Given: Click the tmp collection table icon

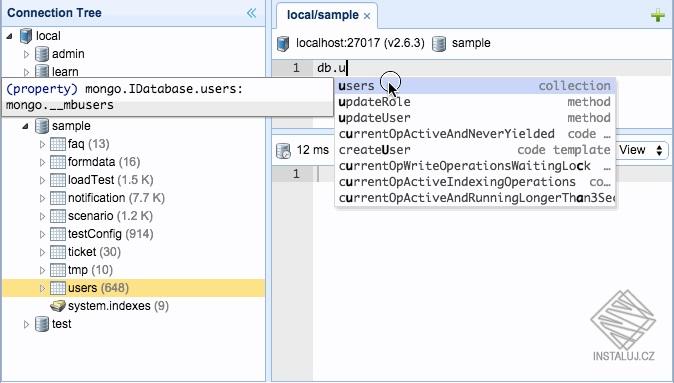Looking at the screenshot, I should pos(58,270).
